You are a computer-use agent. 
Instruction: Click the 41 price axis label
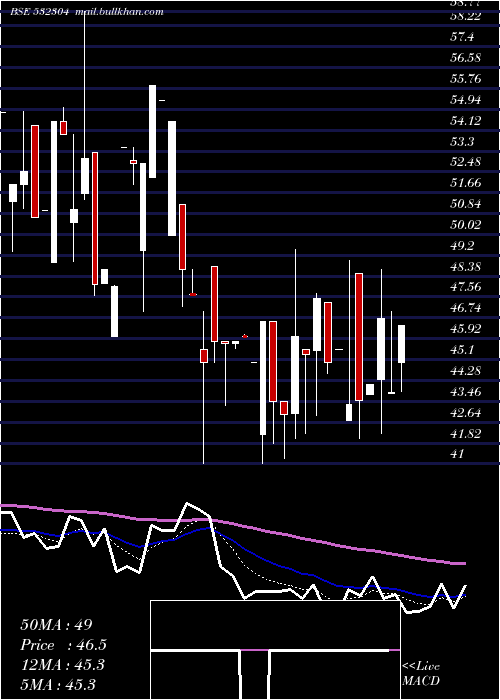tap(456, 454)
